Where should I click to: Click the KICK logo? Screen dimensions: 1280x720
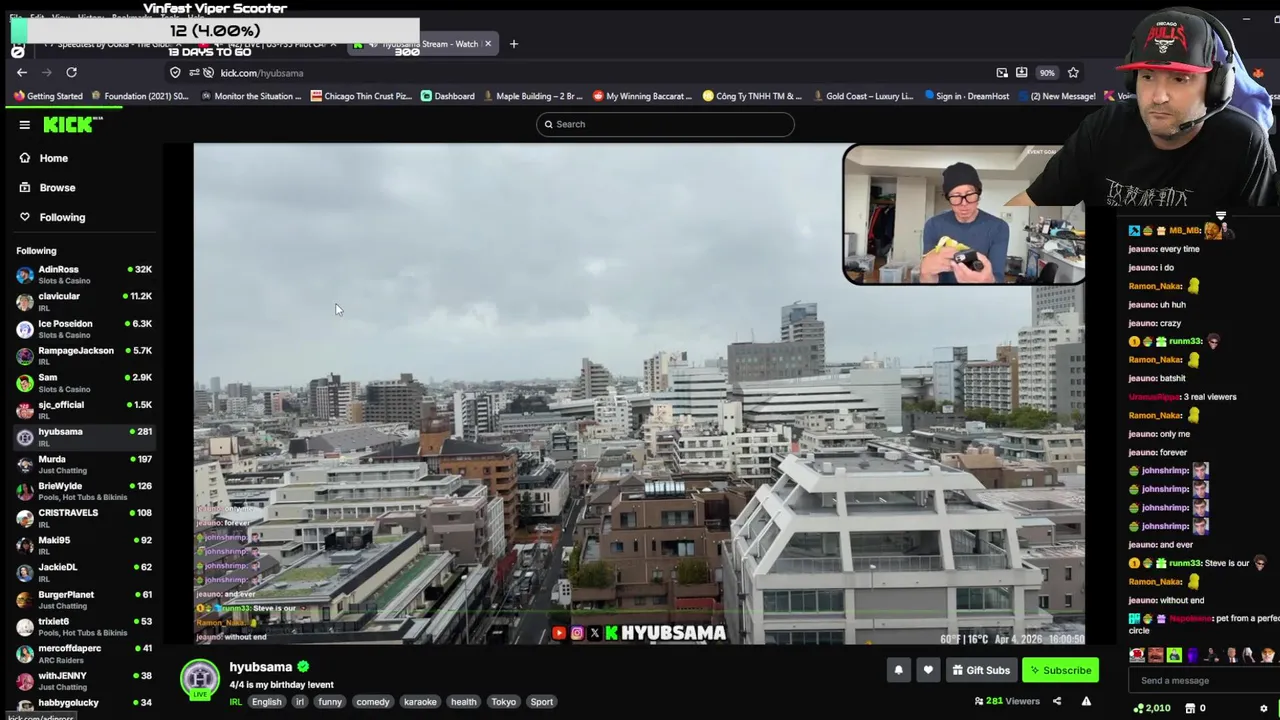coord(72,125)
